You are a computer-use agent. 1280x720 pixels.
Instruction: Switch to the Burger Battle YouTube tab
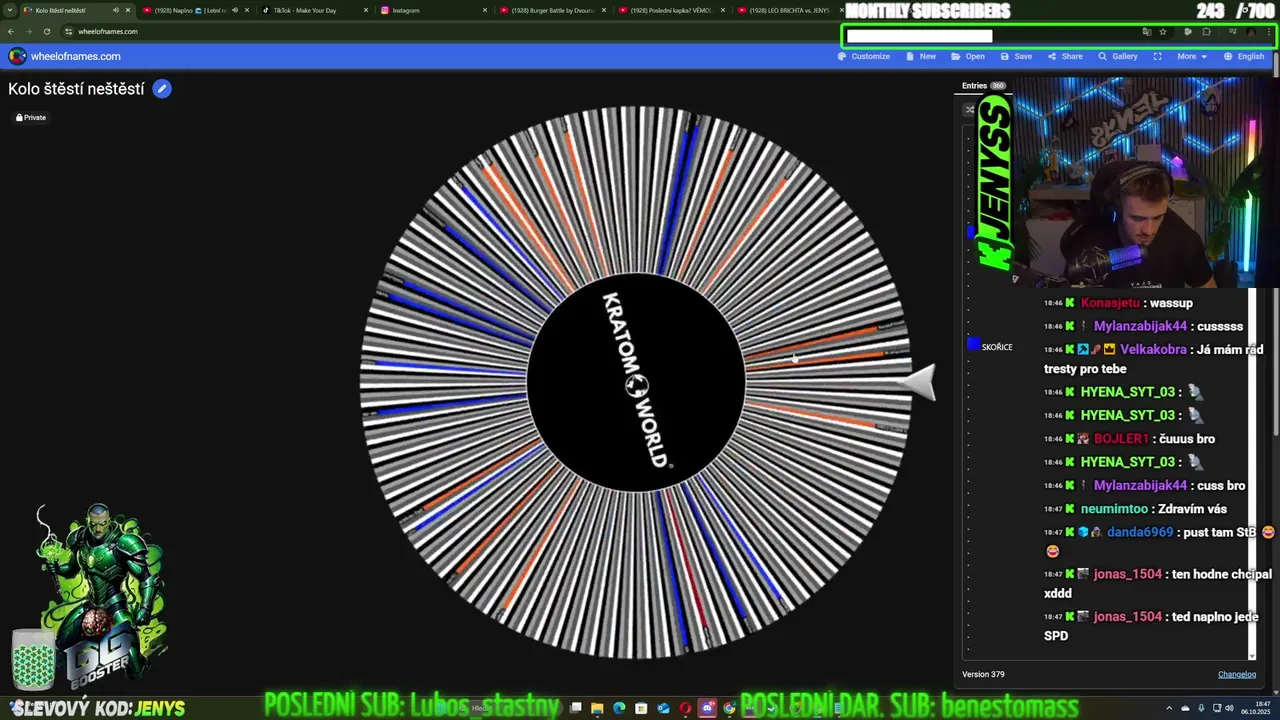[553, 10]
